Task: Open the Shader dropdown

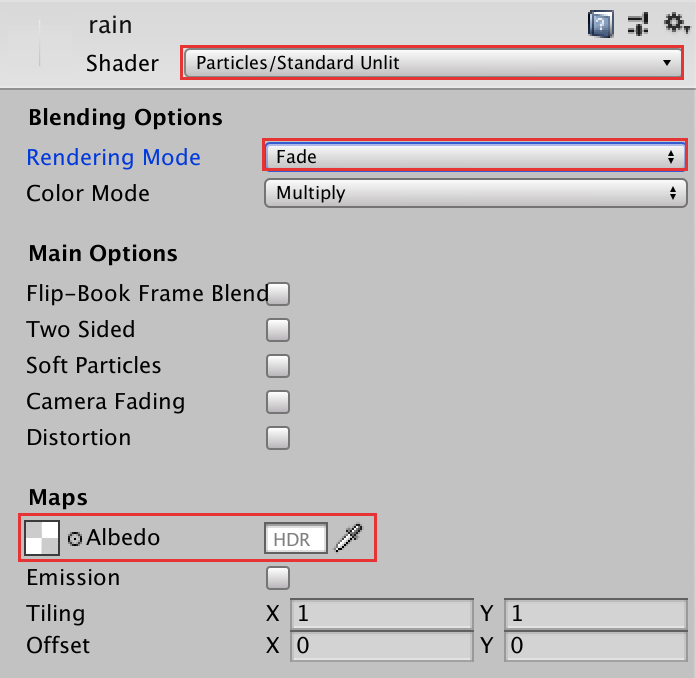Action: [433, 63]
